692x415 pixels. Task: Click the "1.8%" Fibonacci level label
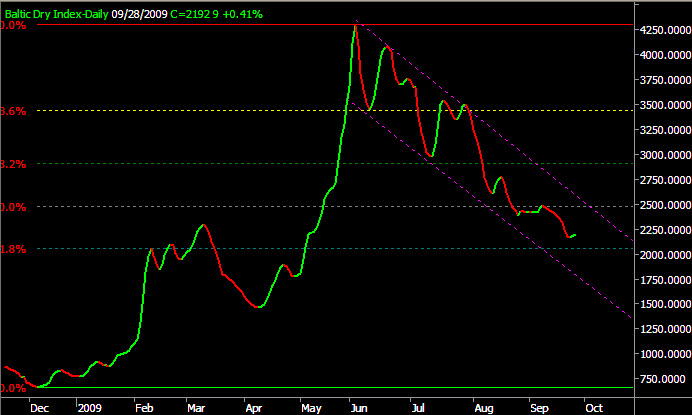point(13,249)
